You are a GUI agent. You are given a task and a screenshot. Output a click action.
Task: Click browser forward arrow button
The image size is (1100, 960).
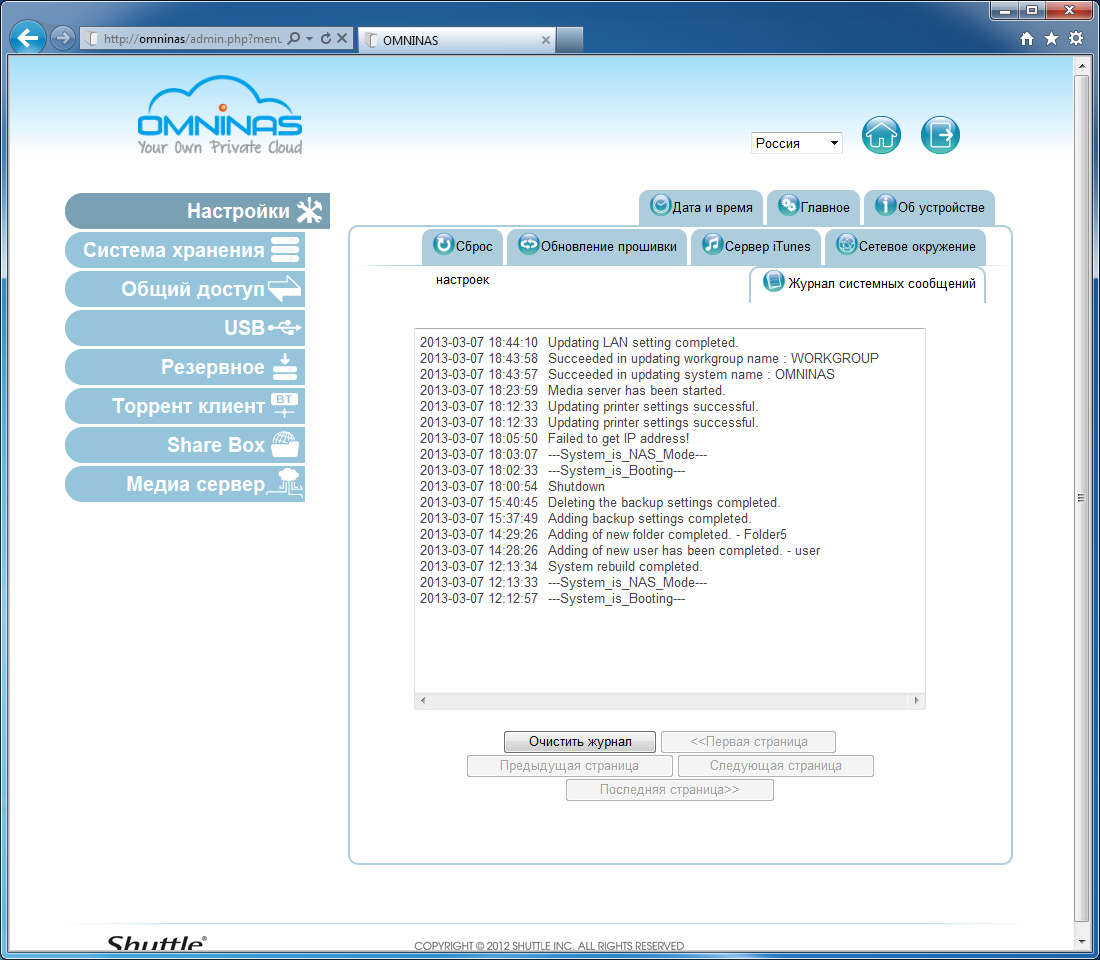click(x=63, y=38)
